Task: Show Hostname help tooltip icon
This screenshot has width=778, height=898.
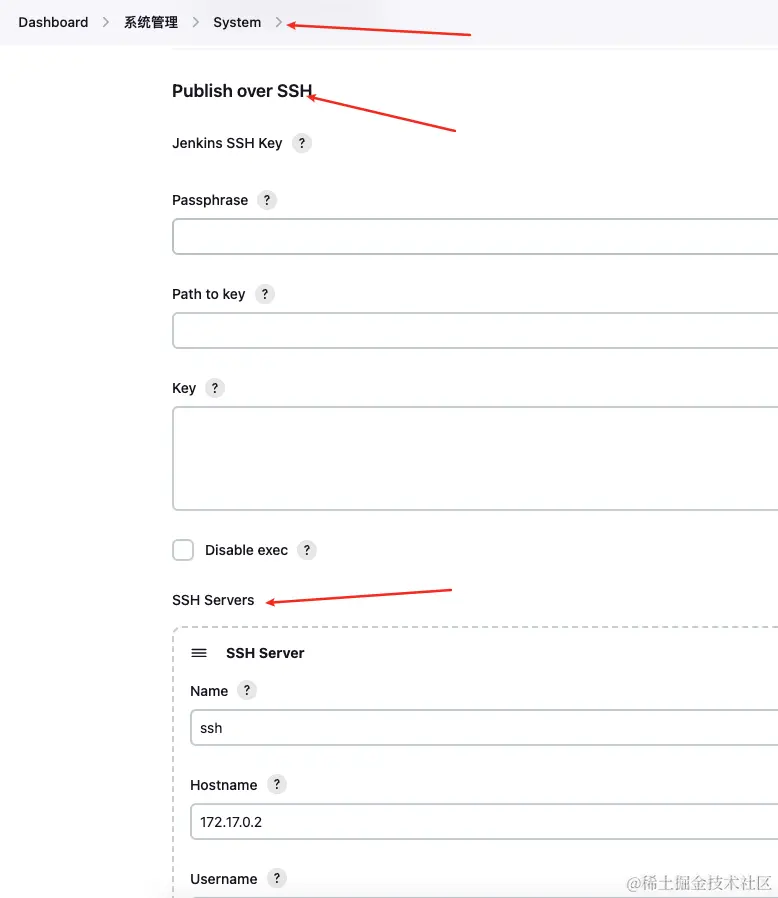Action: (x=276, y=785)
